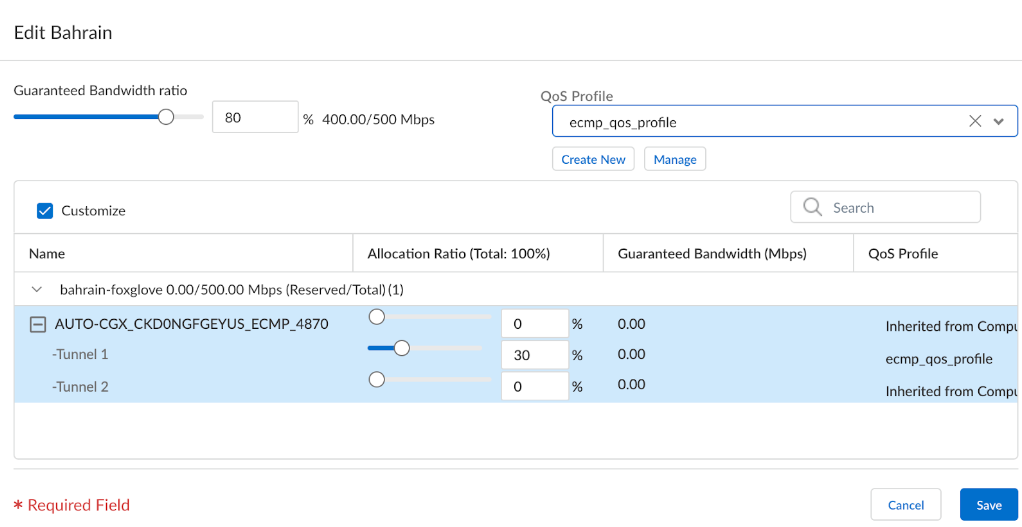Collapse AUTO-CGX_CKD0NGFGEYUS_ECMP_4870 with the minus icon
The height and width of the screenshot is (527, 1022).
37,324
